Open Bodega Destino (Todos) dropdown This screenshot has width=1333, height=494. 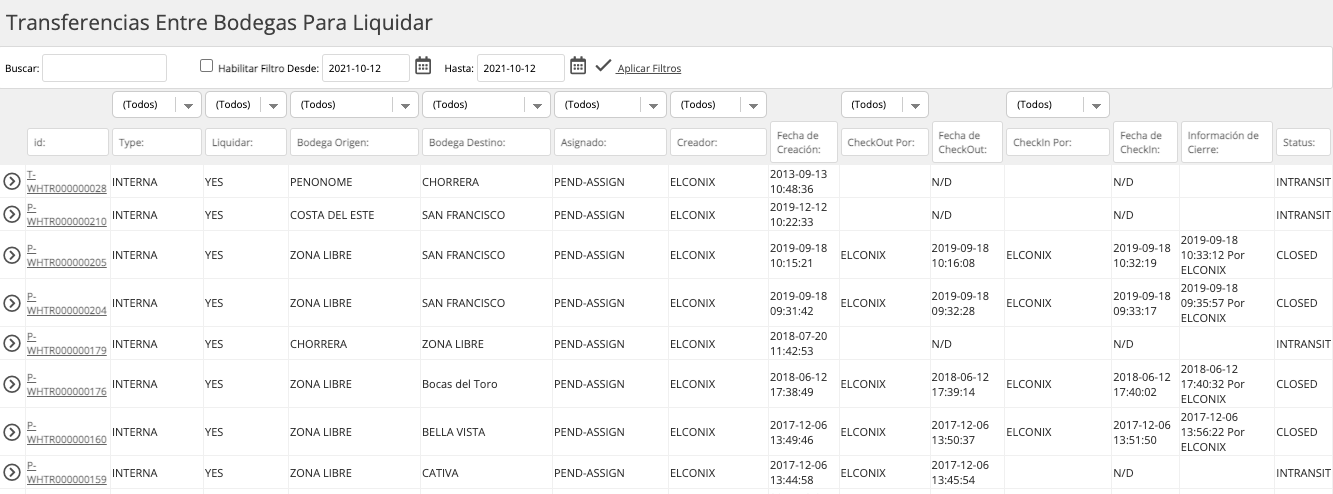(x=486, y=104)
